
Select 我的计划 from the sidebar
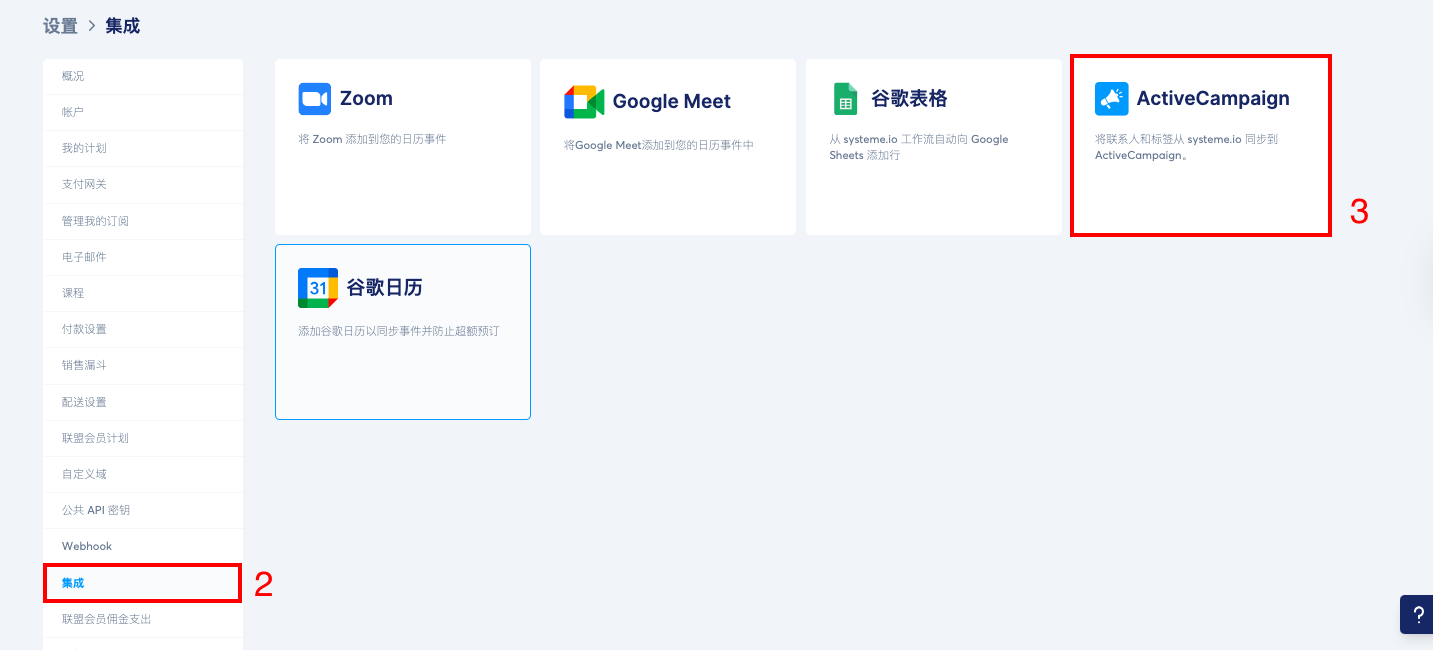pos(143,148)
